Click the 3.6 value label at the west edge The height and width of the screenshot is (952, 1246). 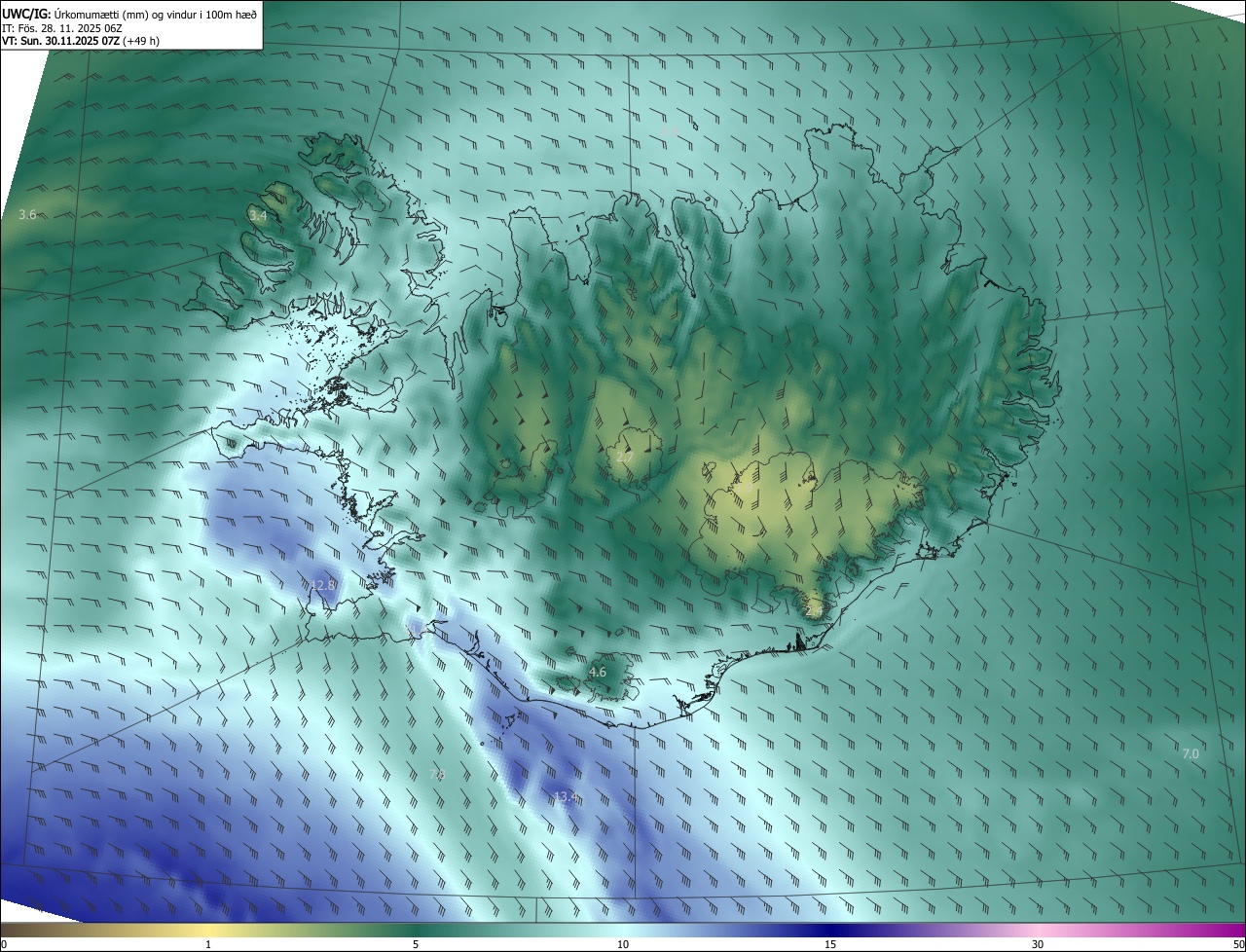coord(27,214)
